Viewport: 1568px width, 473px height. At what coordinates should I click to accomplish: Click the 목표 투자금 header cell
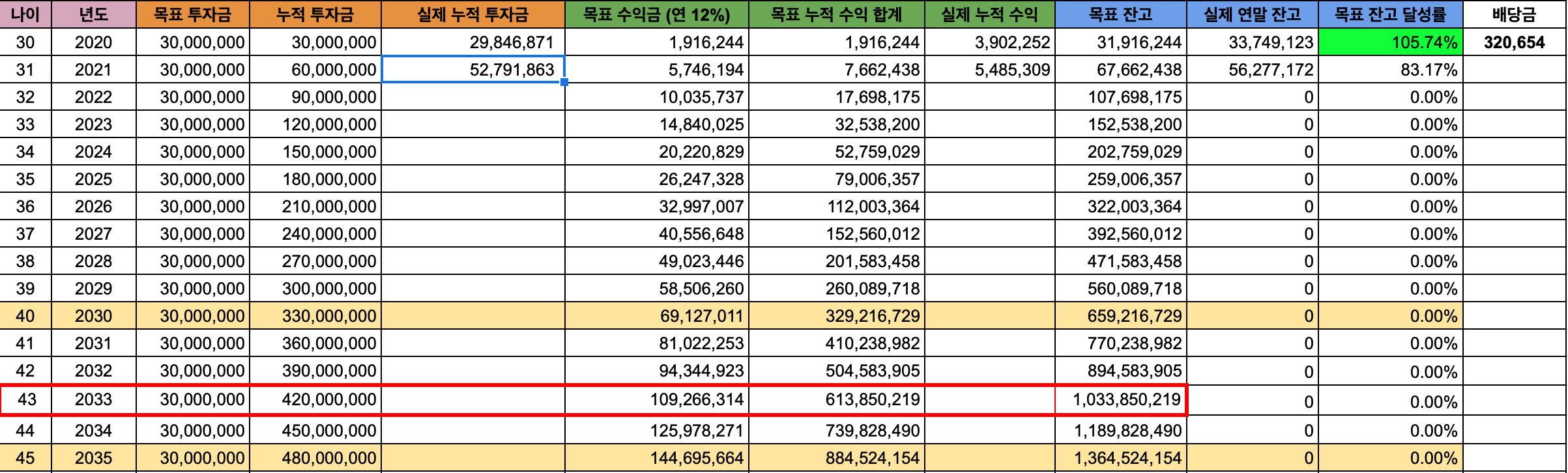click(193, 14)
